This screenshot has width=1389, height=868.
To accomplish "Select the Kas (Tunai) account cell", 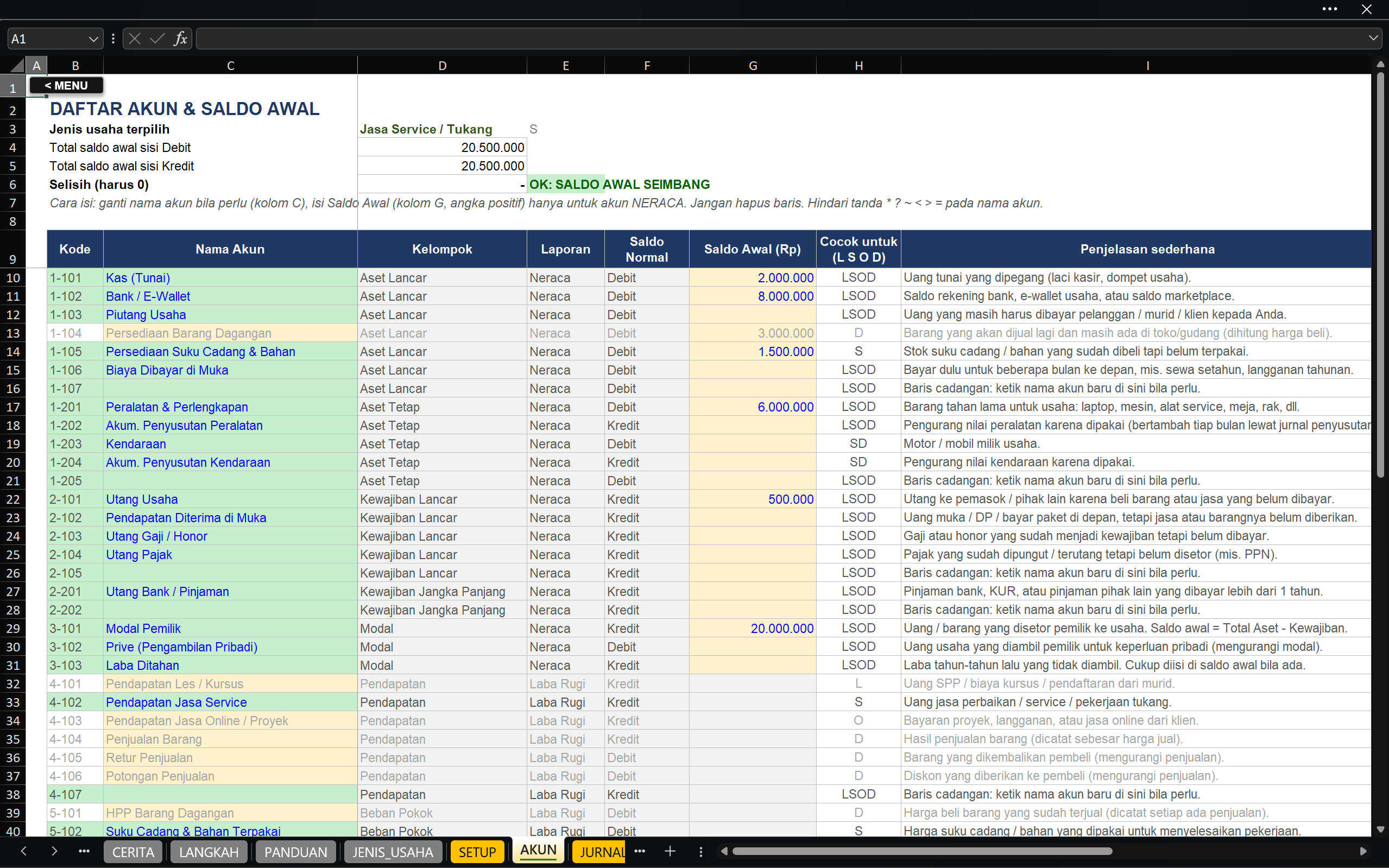I will 230,278.
